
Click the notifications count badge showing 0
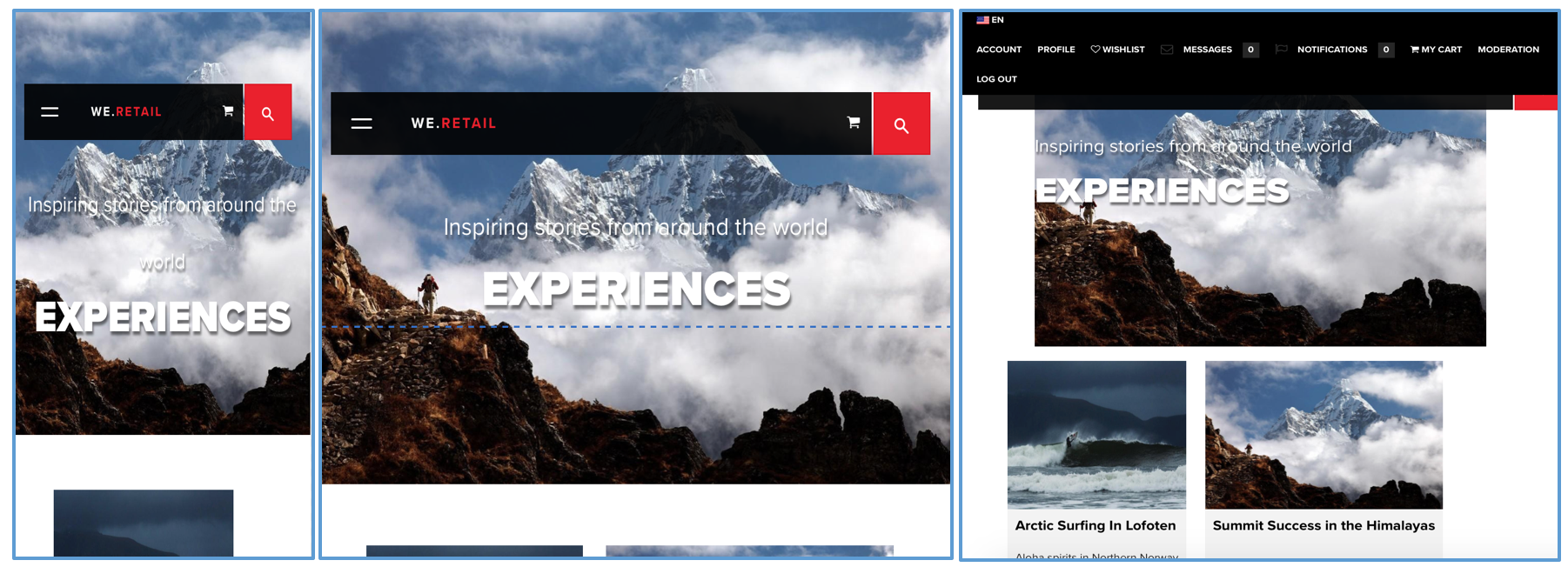click(1386, 50)
